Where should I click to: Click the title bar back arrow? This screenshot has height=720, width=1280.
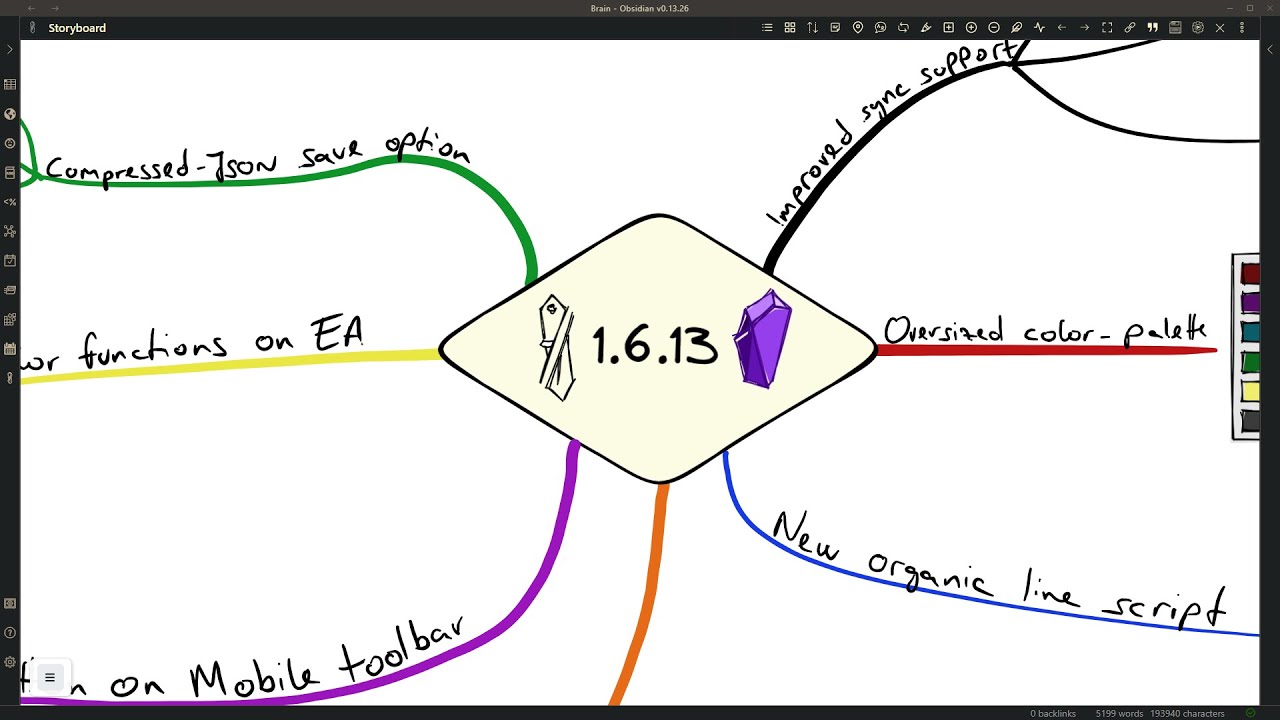(31, 8)
